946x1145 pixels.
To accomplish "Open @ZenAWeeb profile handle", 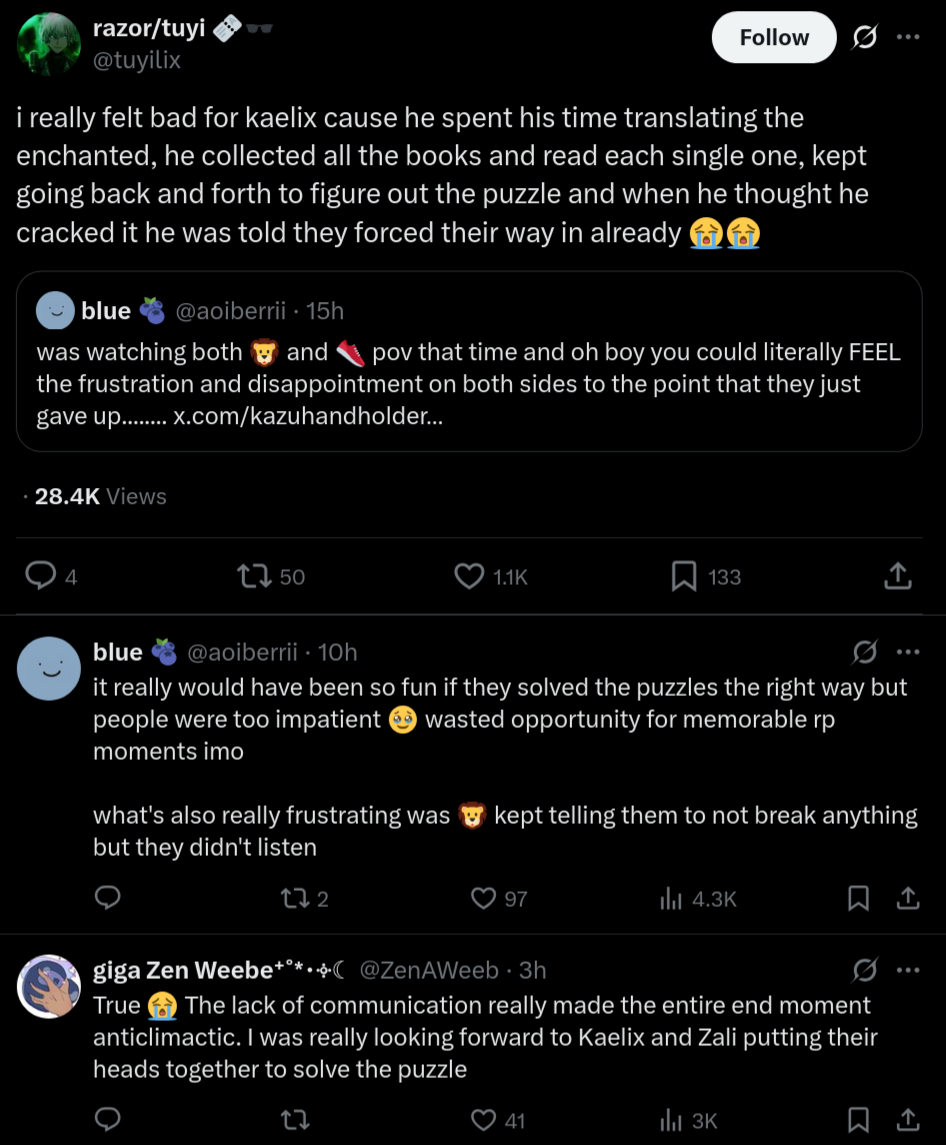I will [x=428, y=970].
